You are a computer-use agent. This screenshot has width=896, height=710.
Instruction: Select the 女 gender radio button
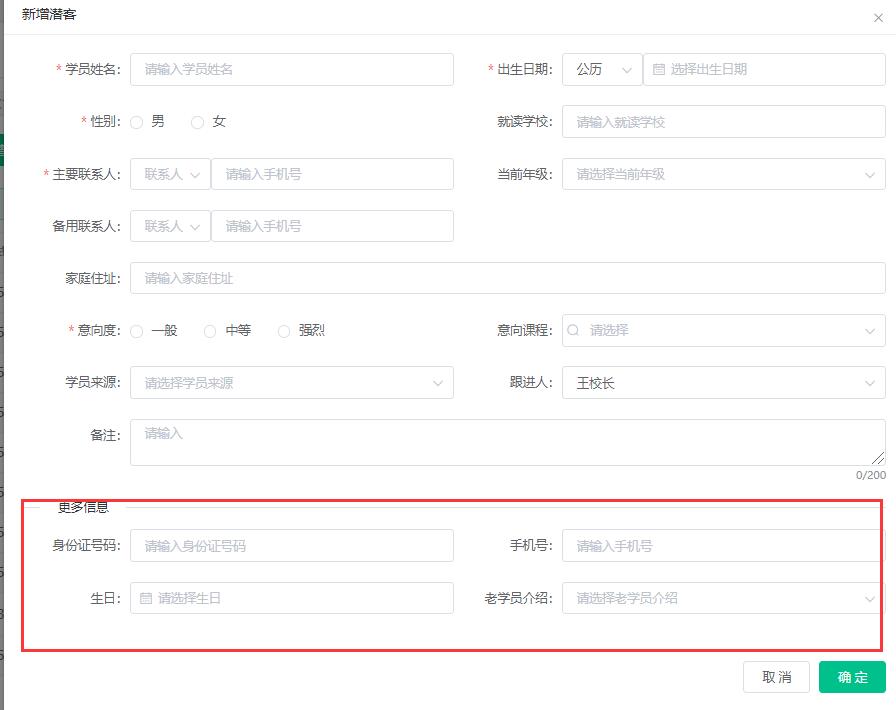coord(197,122)
